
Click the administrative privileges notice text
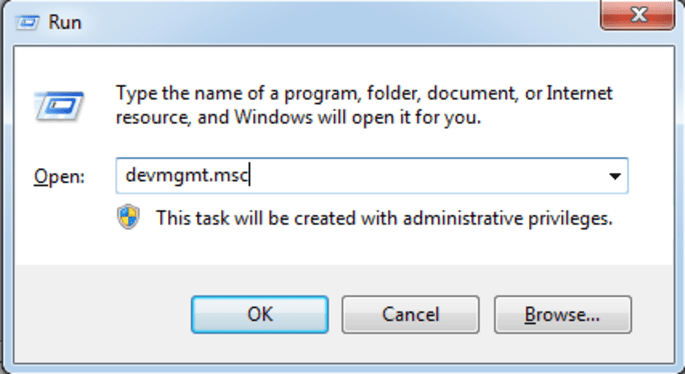(384, 218)
